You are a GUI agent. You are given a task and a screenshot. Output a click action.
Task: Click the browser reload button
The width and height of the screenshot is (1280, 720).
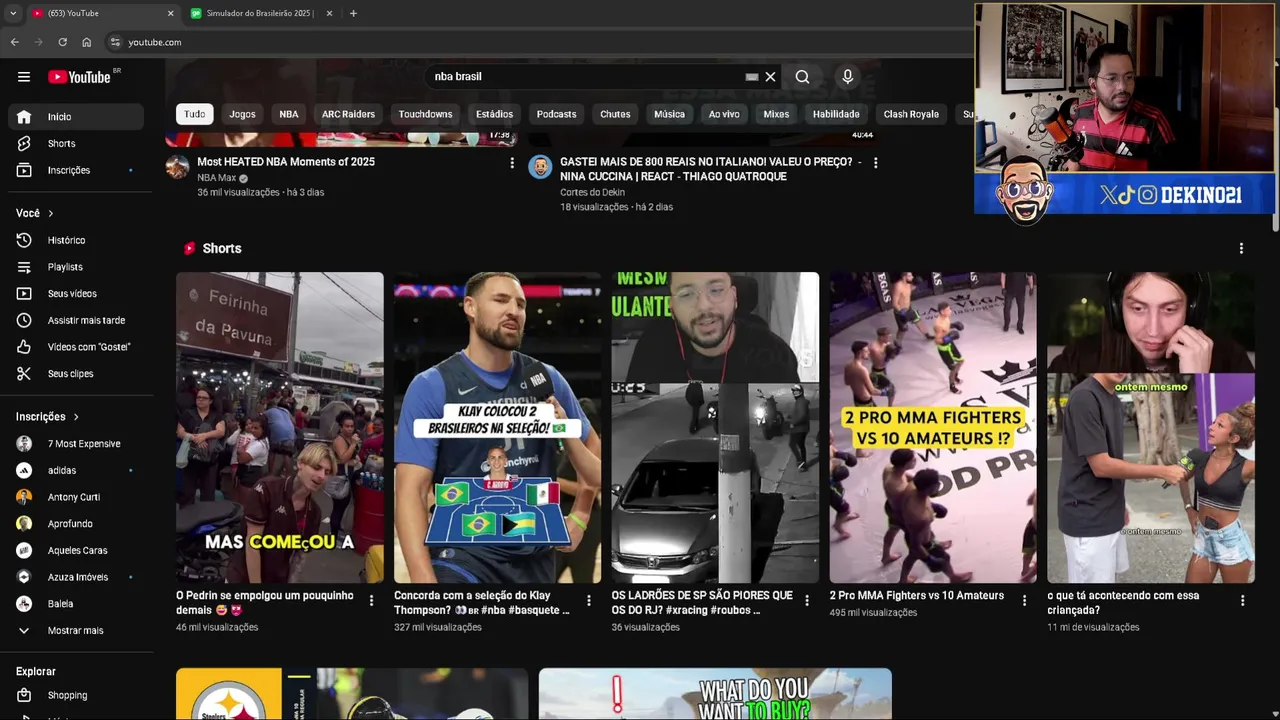point(62,42)
